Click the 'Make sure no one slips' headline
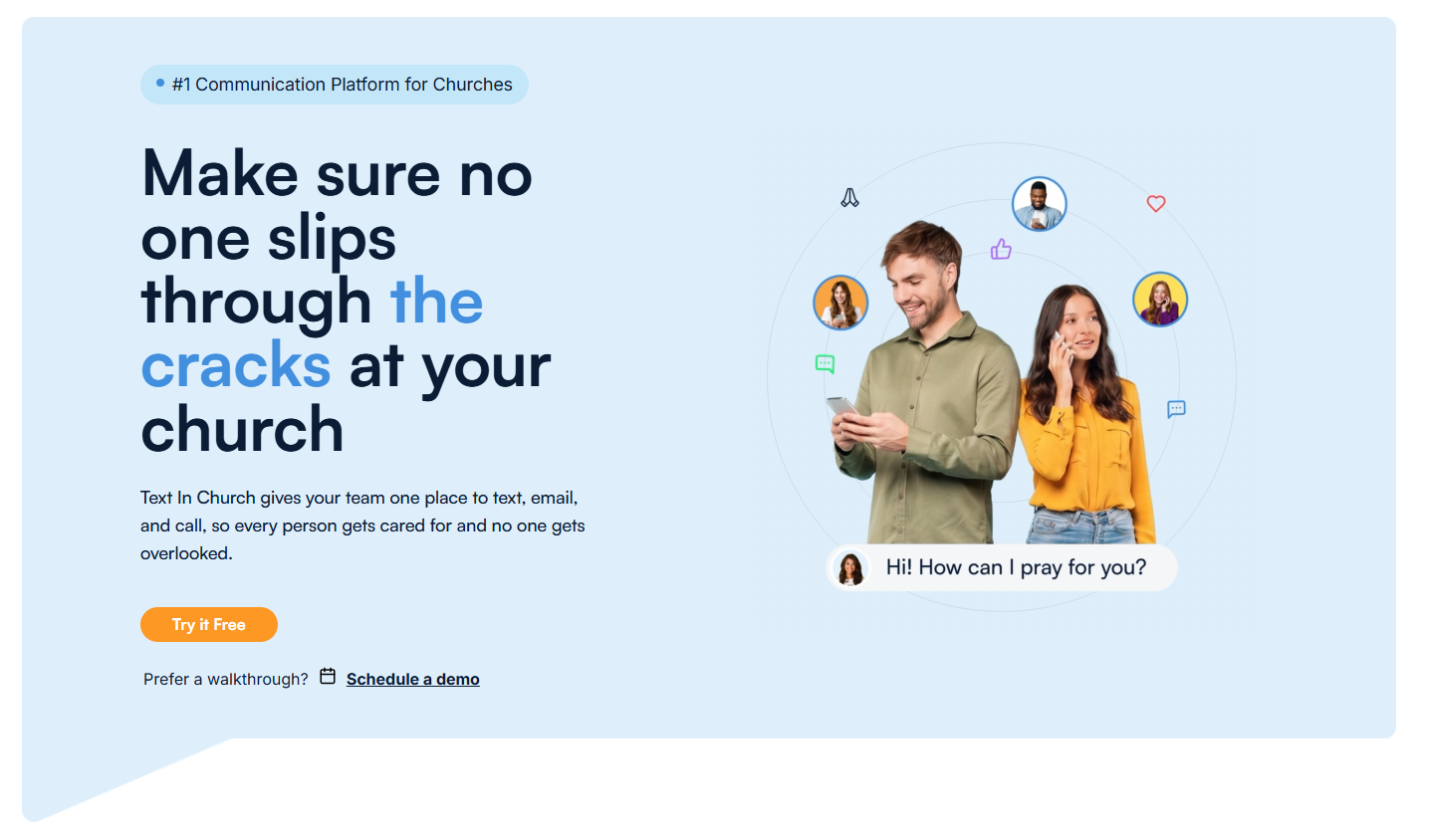Screen dimensions: 1429x840 click(x=345, y=300)
